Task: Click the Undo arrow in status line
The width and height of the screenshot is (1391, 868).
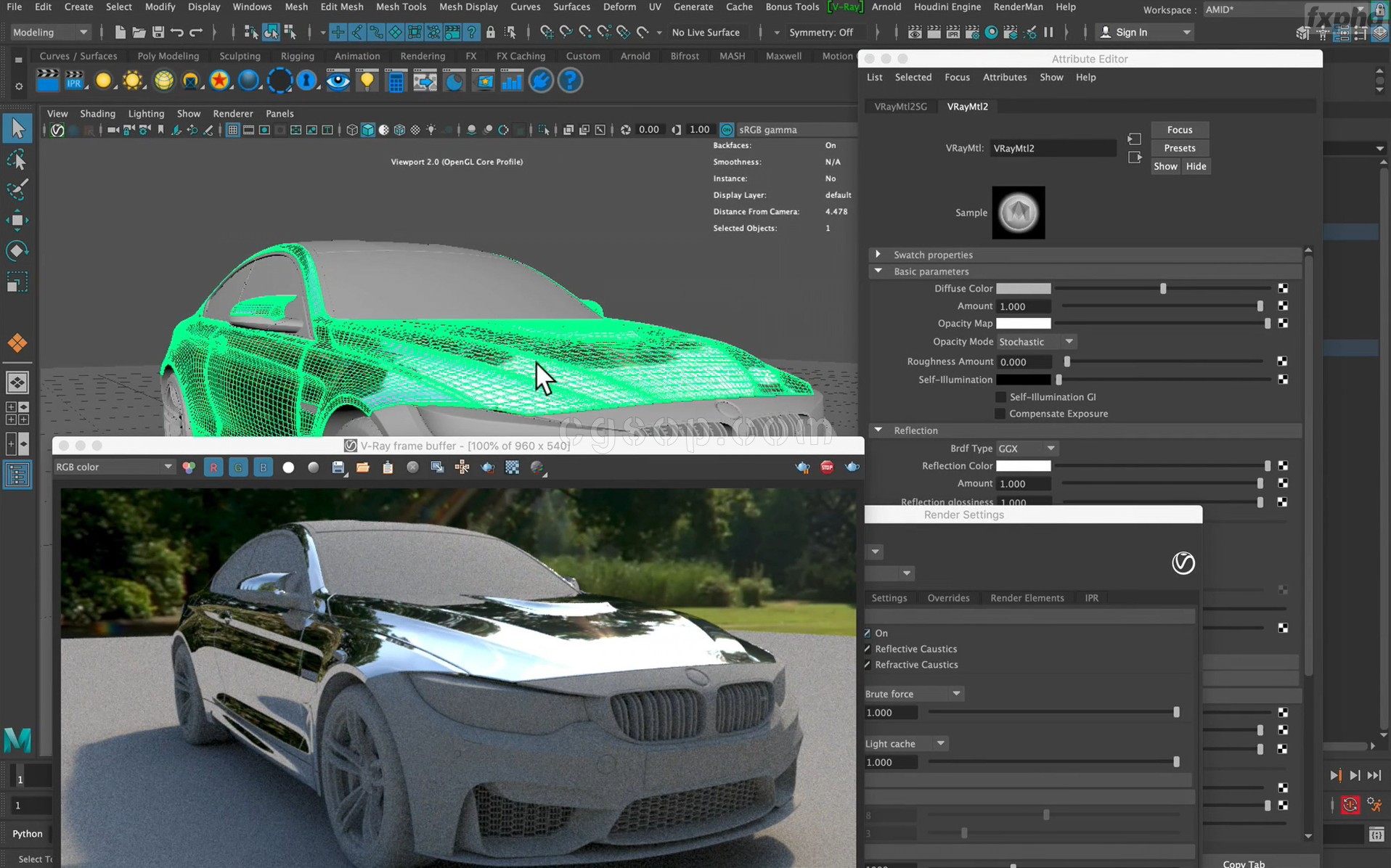Action: (176, 32)
